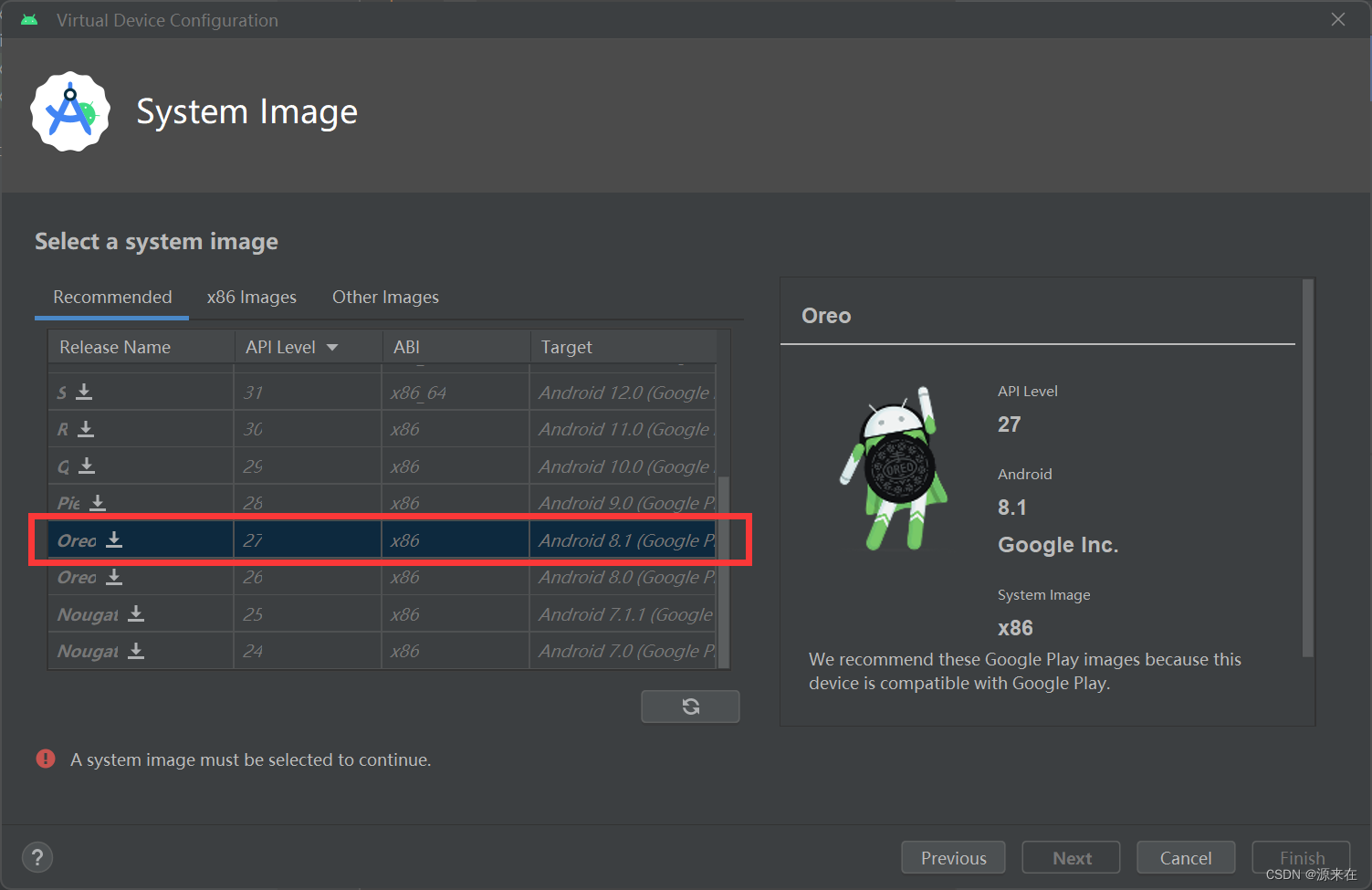Click the Android icon in title bar
Image resolution: width=1372 pixels, height=890 pixels.
point(29,19)
